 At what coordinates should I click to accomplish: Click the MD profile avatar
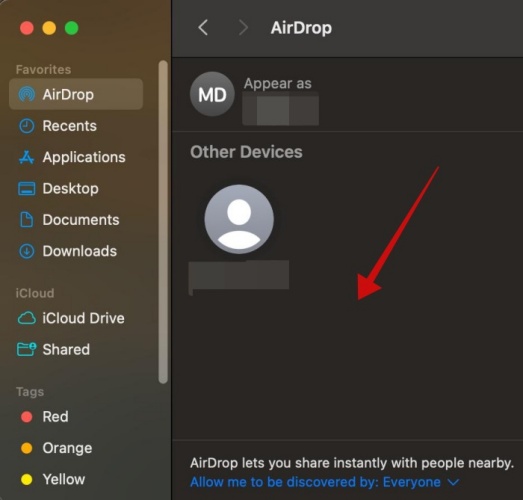click(212, 94)
